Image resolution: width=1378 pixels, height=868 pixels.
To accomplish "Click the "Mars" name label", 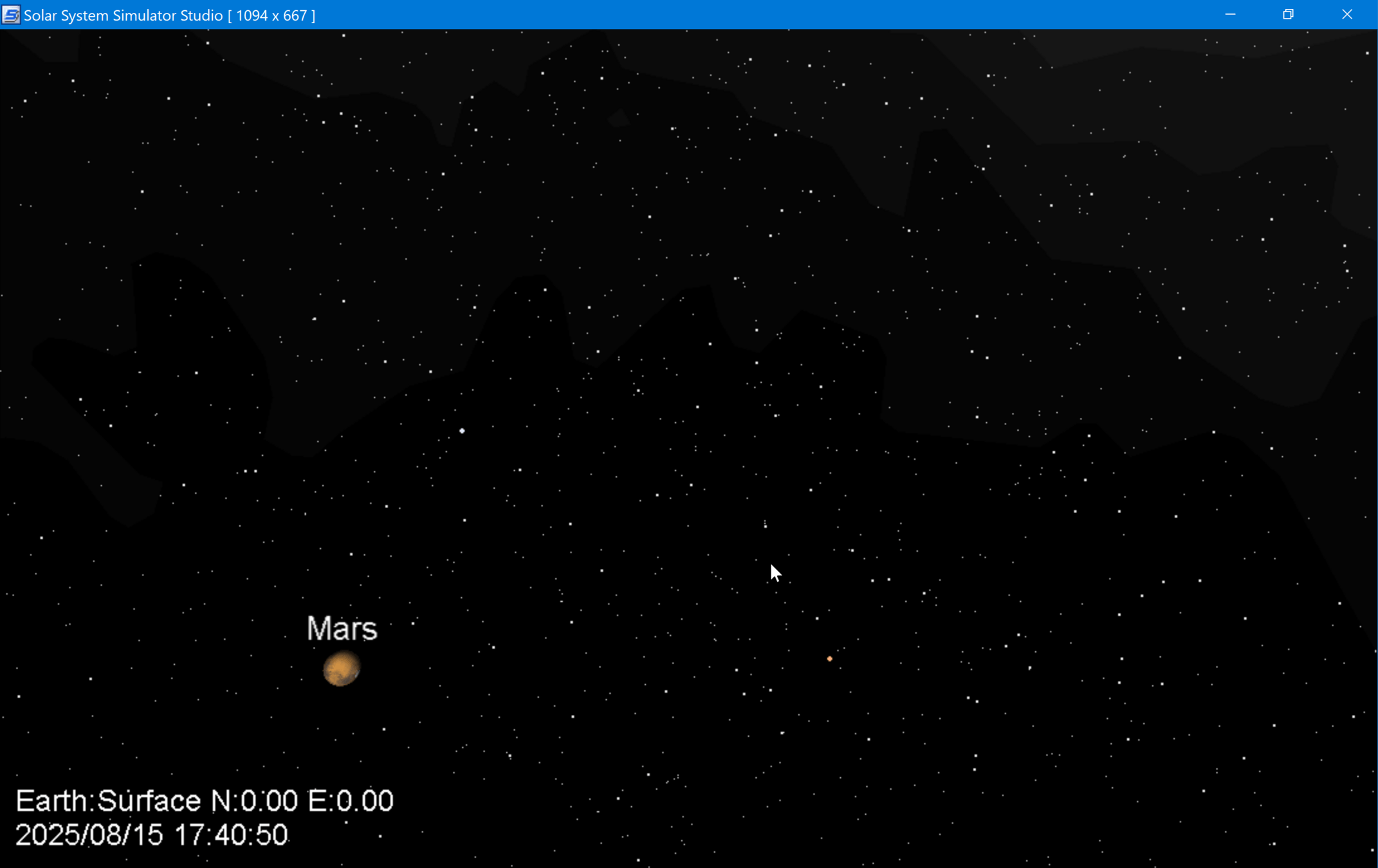I will [x=342, y=628].
